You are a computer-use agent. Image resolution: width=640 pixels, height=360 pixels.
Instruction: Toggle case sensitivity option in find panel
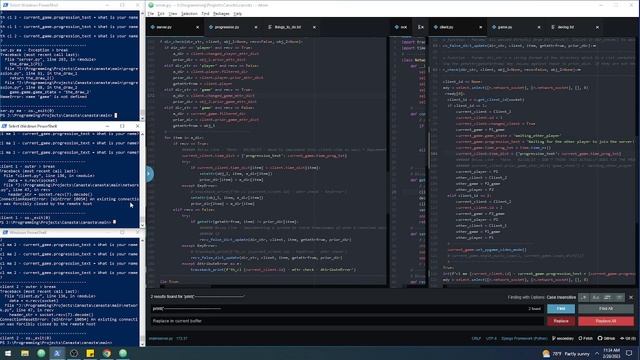[x=596, y=297]
